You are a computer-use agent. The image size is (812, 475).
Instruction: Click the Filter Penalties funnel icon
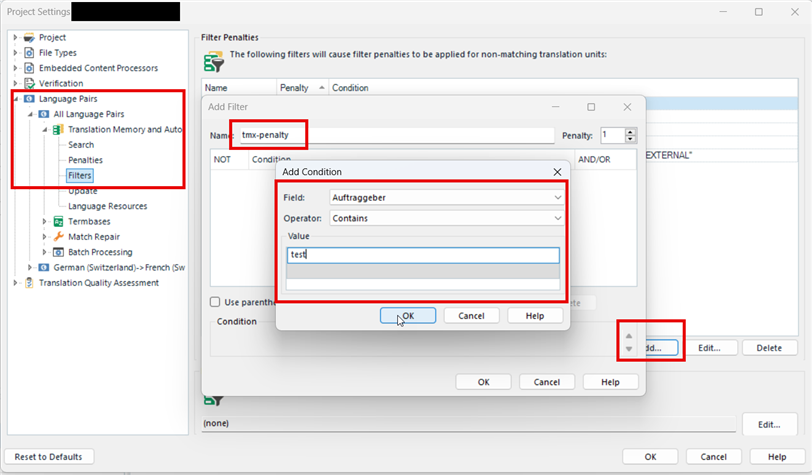(x=213, y=62)
